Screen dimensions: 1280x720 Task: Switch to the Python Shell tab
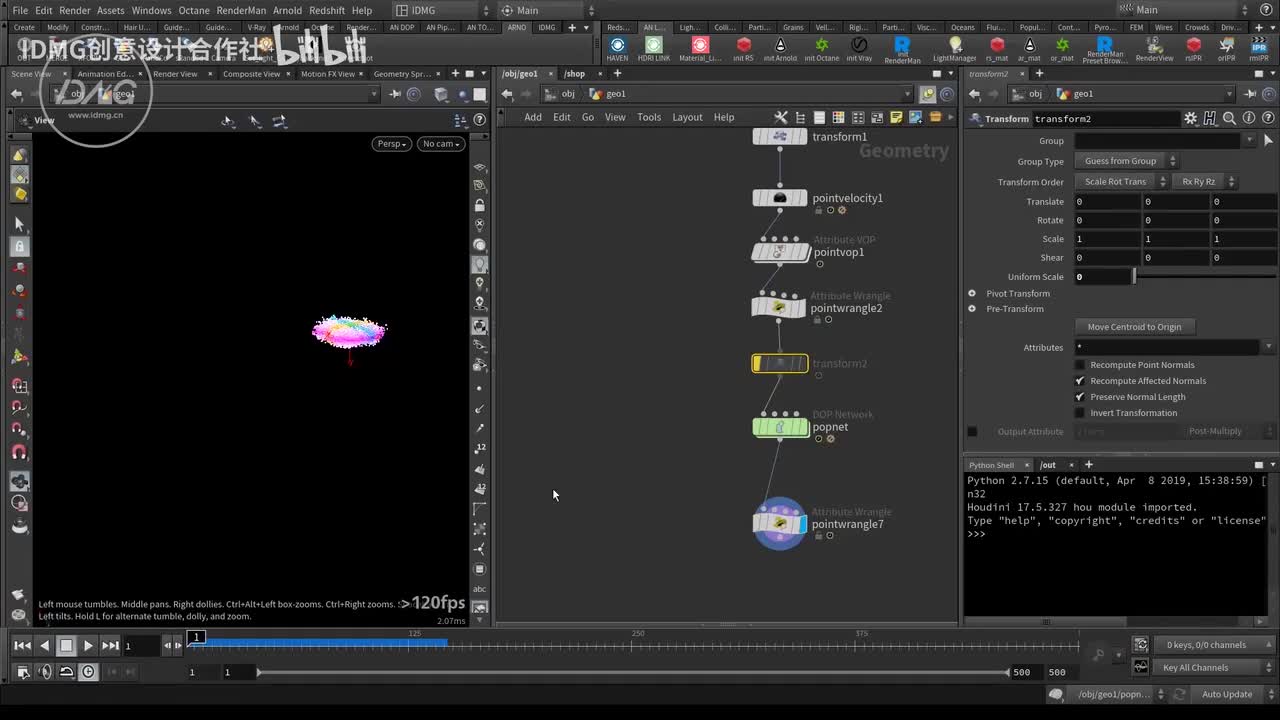[991, 465]
